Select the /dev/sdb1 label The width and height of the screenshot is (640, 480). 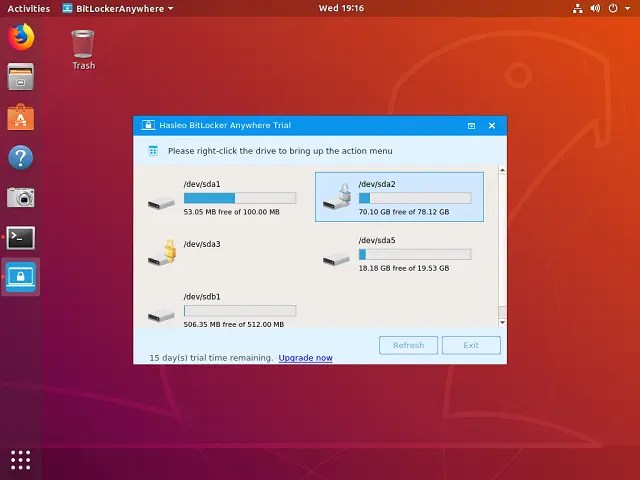pos(202,297)
